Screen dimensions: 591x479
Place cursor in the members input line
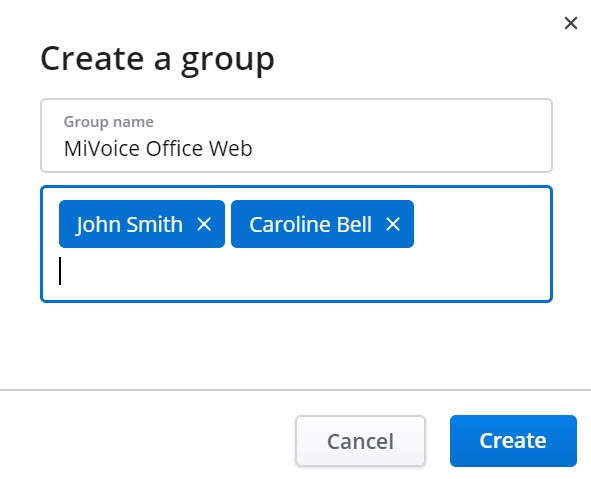296,271
